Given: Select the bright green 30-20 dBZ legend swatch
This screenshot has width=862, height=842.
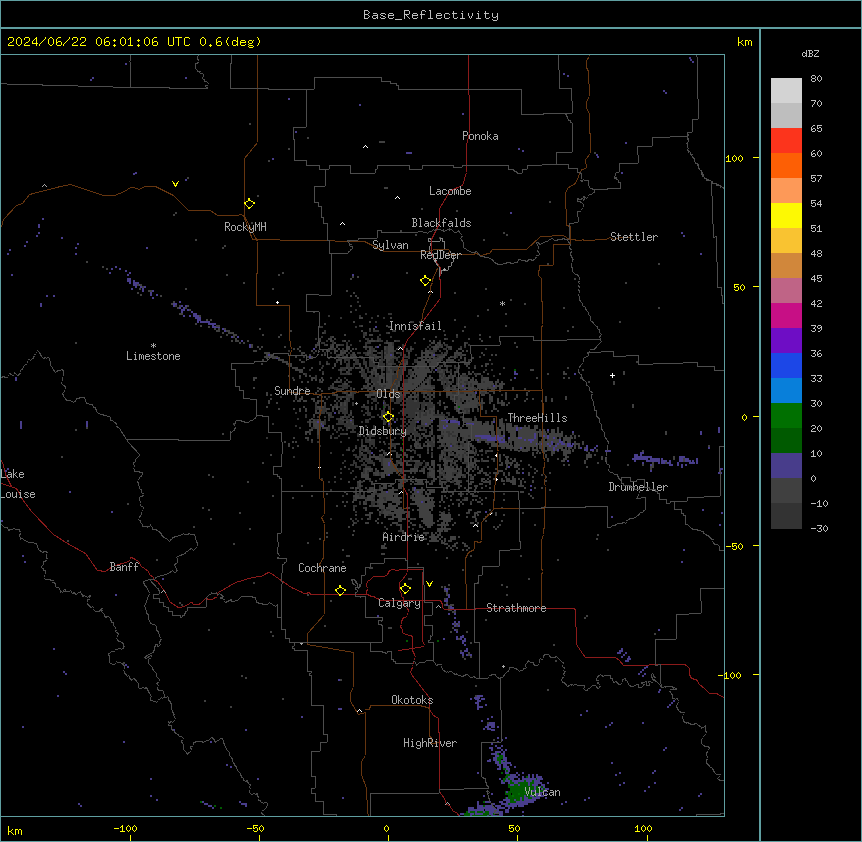Looking at the screenshot, I should [x=786, y=416].
